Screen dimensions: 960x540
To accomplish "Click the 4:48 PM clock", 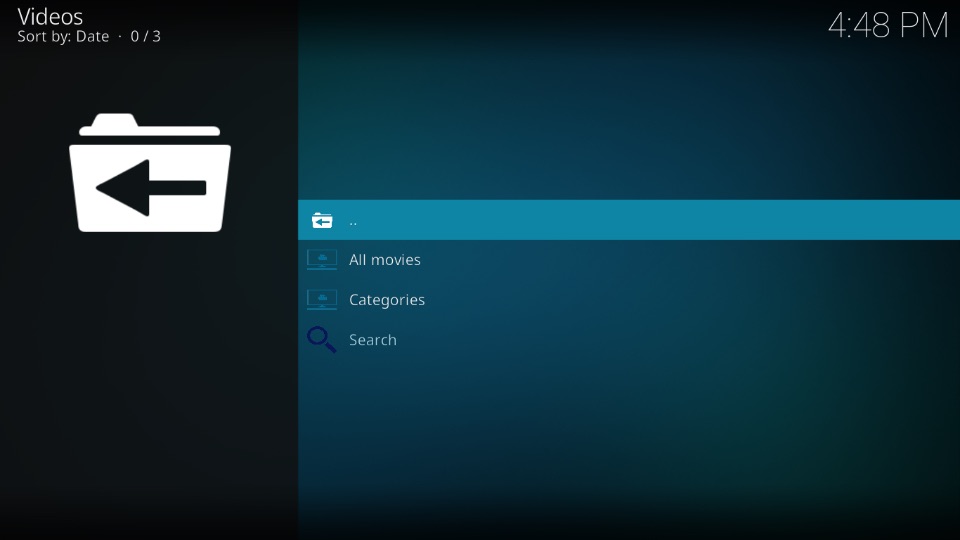I will 887,26.
